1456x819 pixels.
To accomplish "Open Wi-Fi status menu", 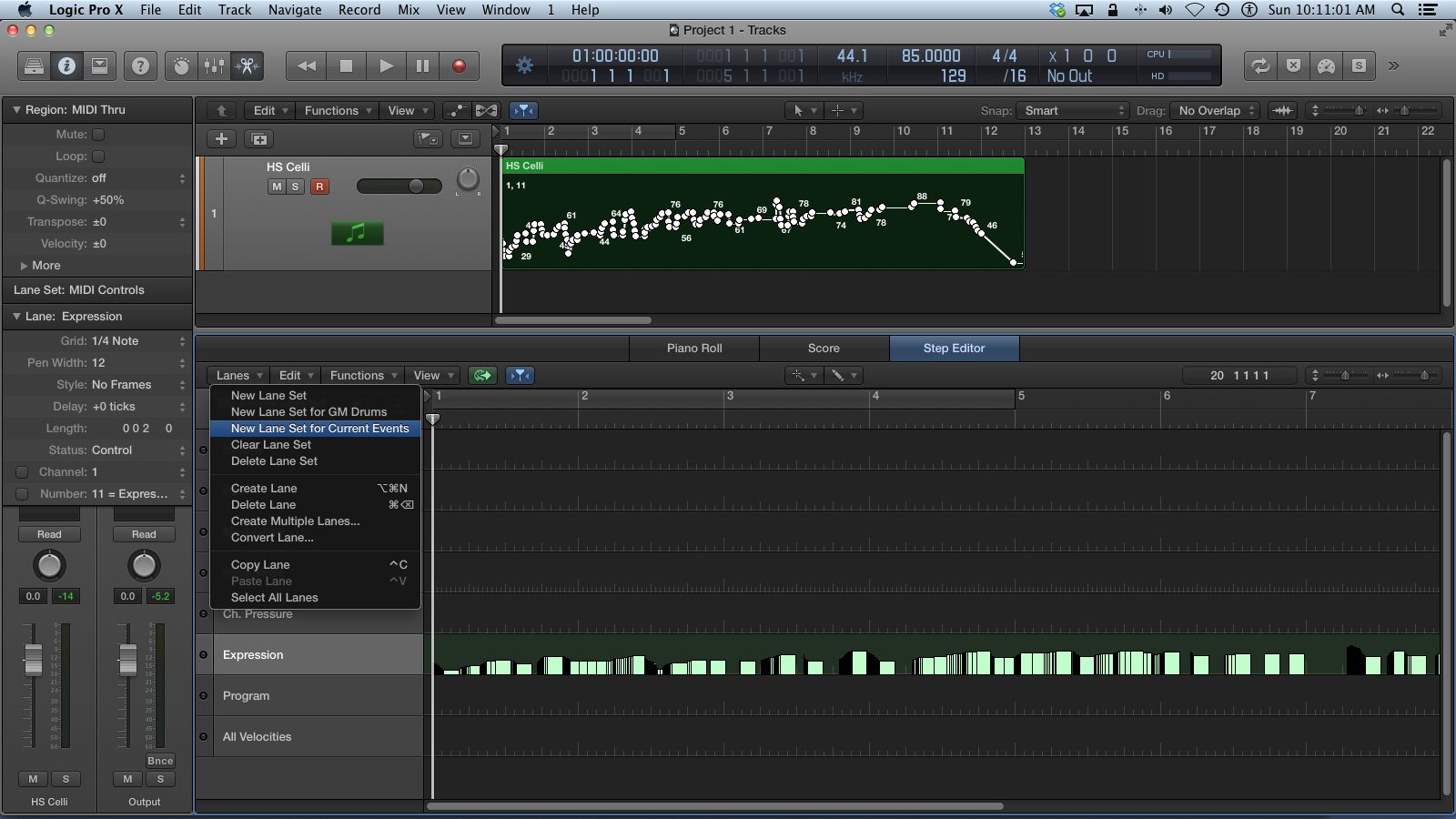I will (x=1195, y=10).
